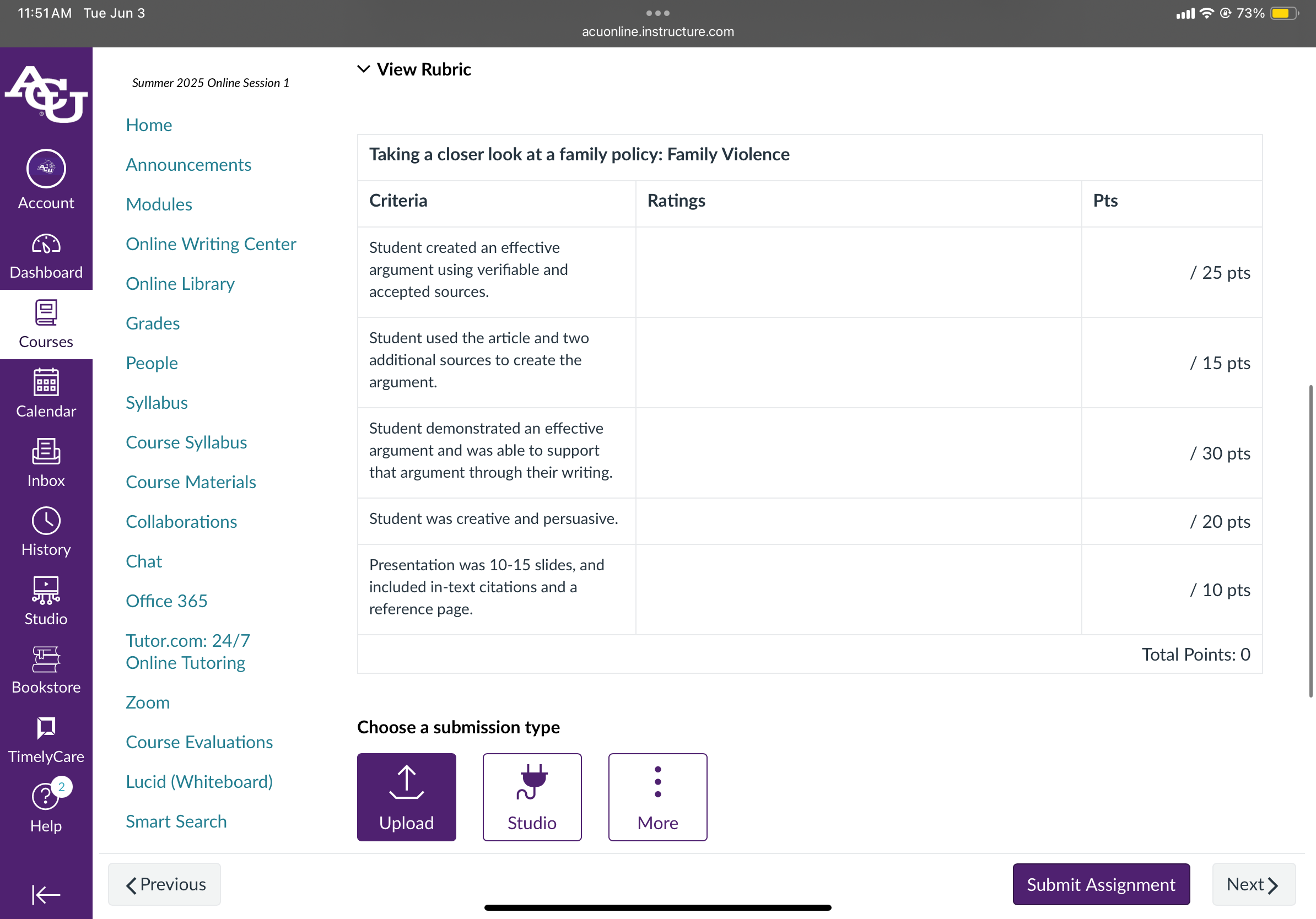1316x919 pixels.
Task: Open the Calendar icon in sidebar
Action: (x=46, y=382)
